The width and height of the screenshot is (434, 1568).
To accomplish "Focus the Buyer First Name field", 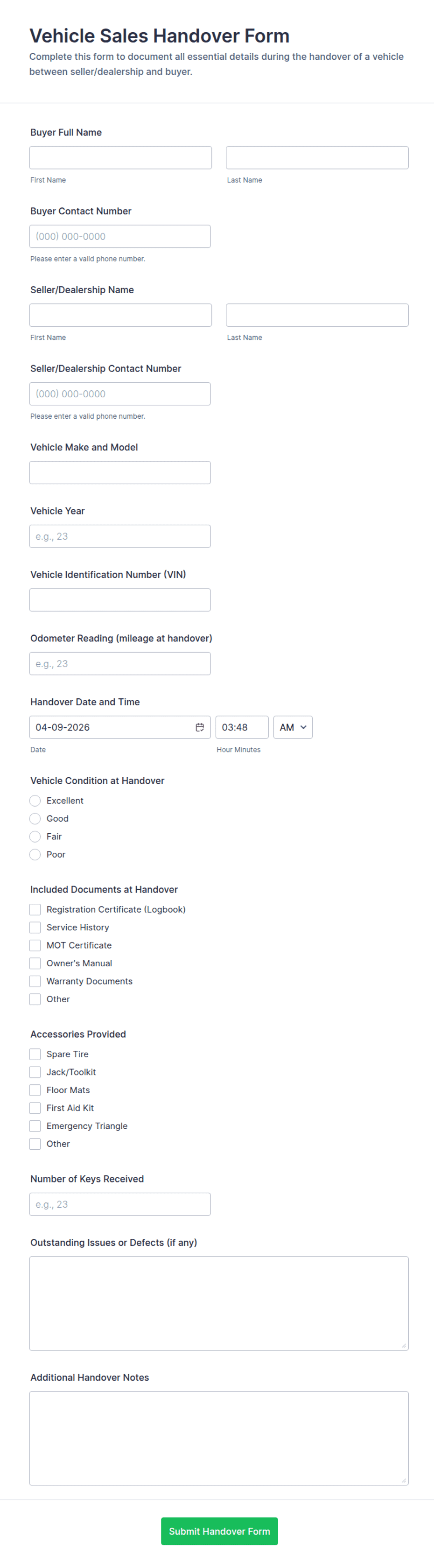I will pos(120,158).
